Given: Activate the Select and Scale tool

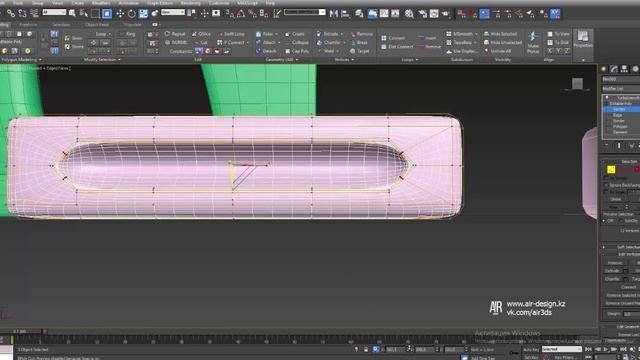Looking at the screenshot, I should click(x=143, y=13).
